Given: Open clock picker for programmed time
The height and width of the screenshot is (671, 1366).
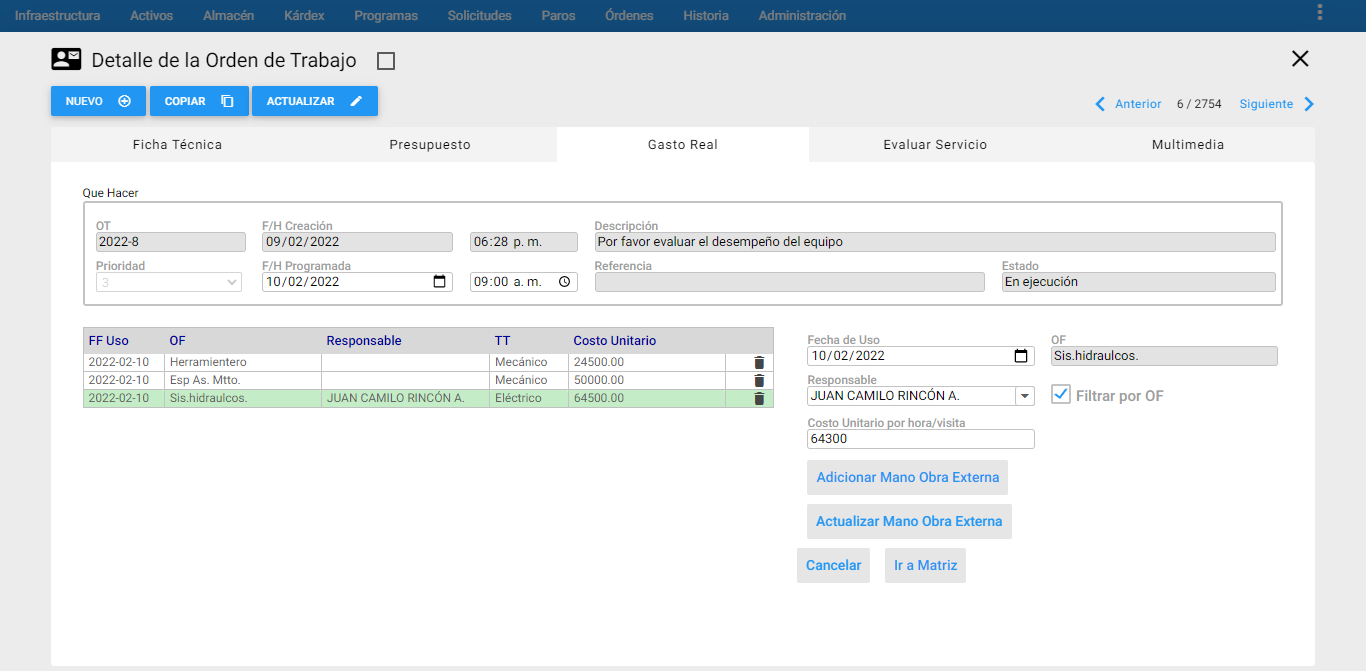Looking at the screenshot, I should (565, 282).
